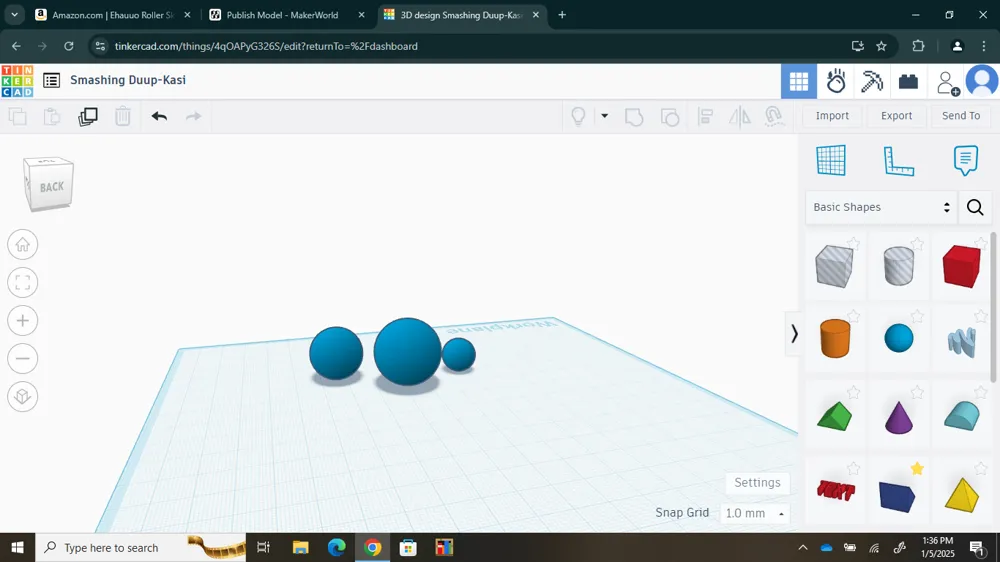
Task: Click the Export button
Action: (x=896, y=115)
